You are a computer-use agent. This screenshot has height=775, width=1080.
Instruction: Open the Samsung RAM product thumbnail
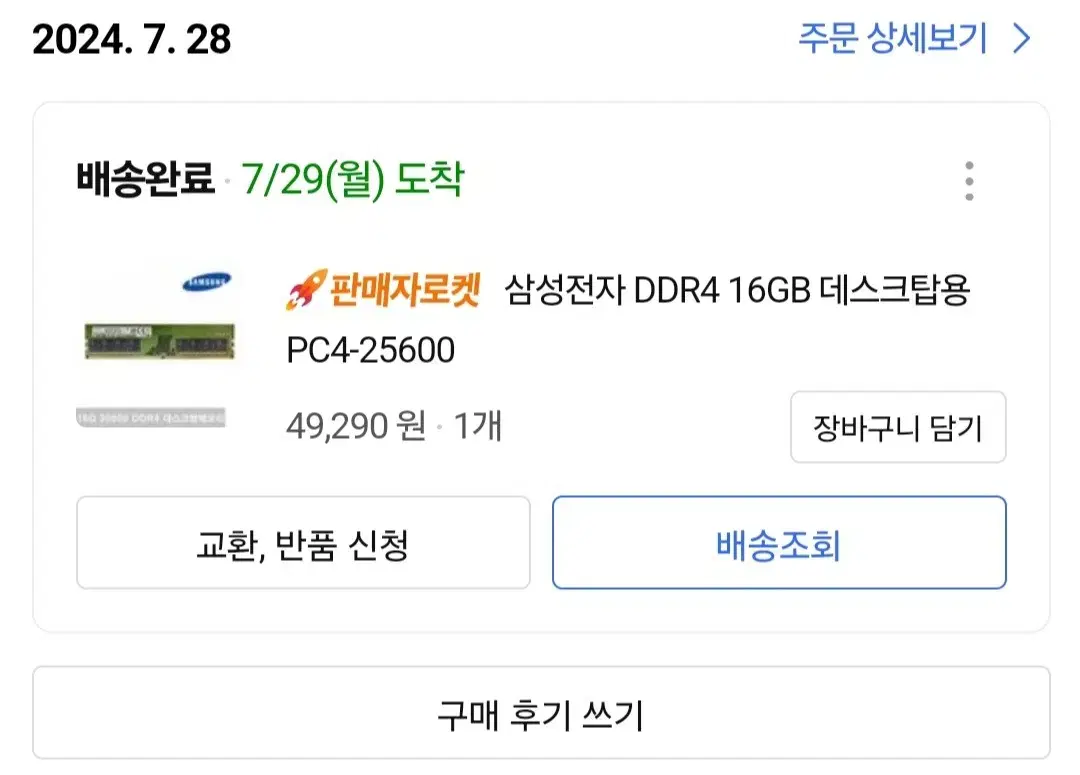point(158,348)
